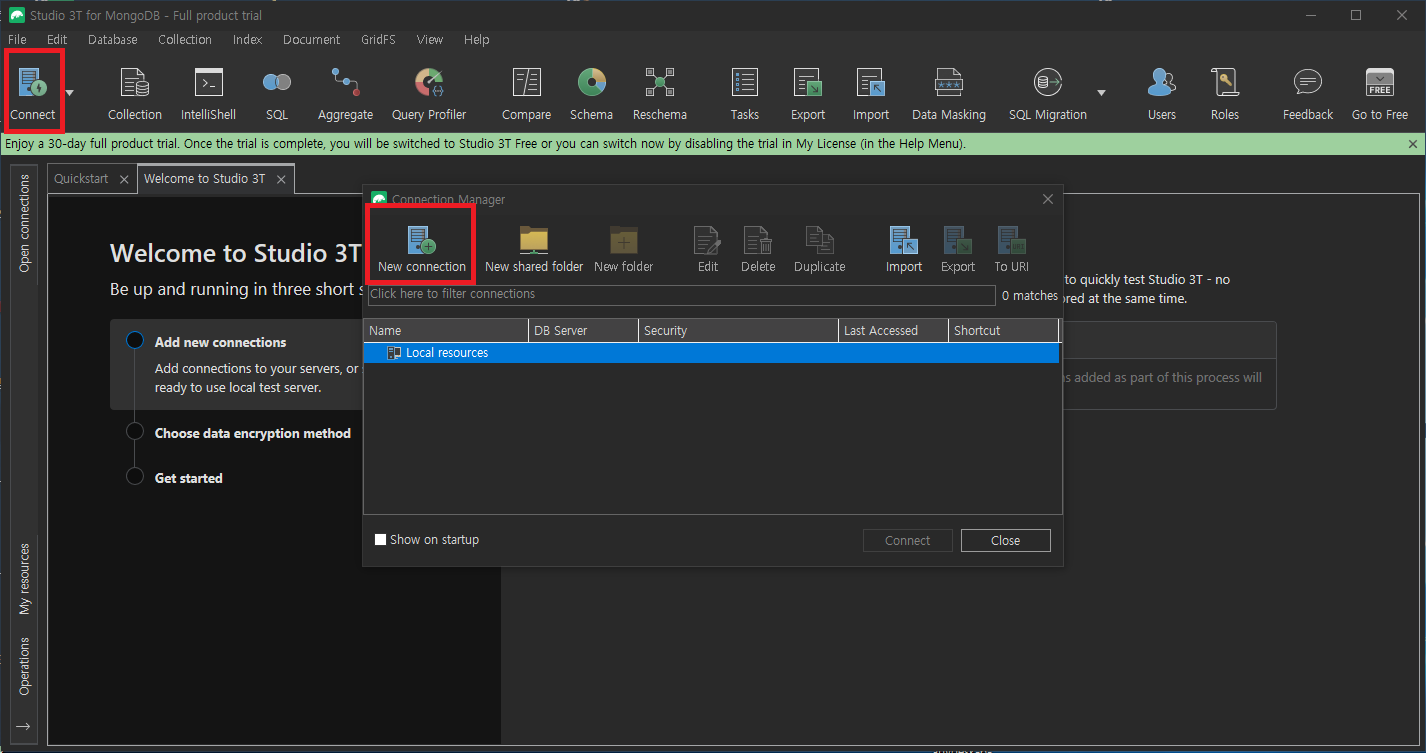
Task: Click the Close button in Connection Manager
Action: pyautogui.click(x=1006, y=541)
